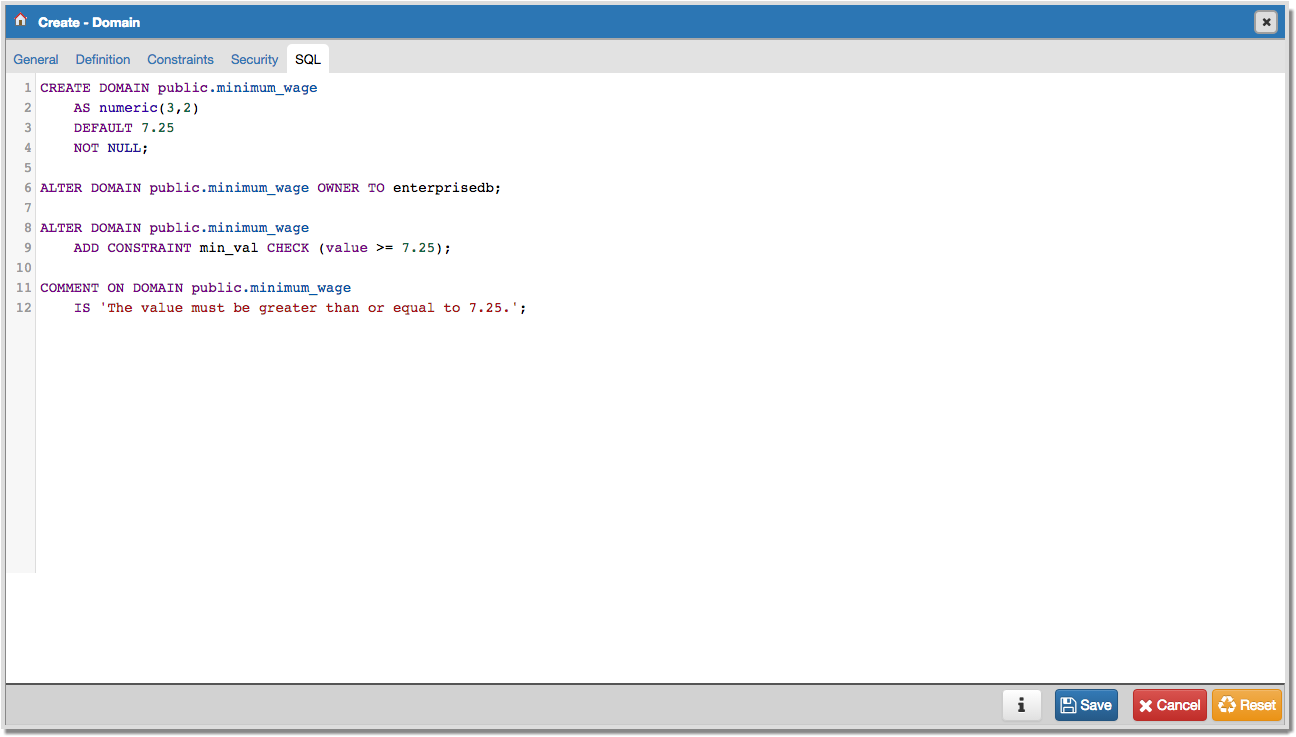Save the new domain
Image resolution: width=1296 pixels, height=737 pixels.
(x=1086, y=705)
